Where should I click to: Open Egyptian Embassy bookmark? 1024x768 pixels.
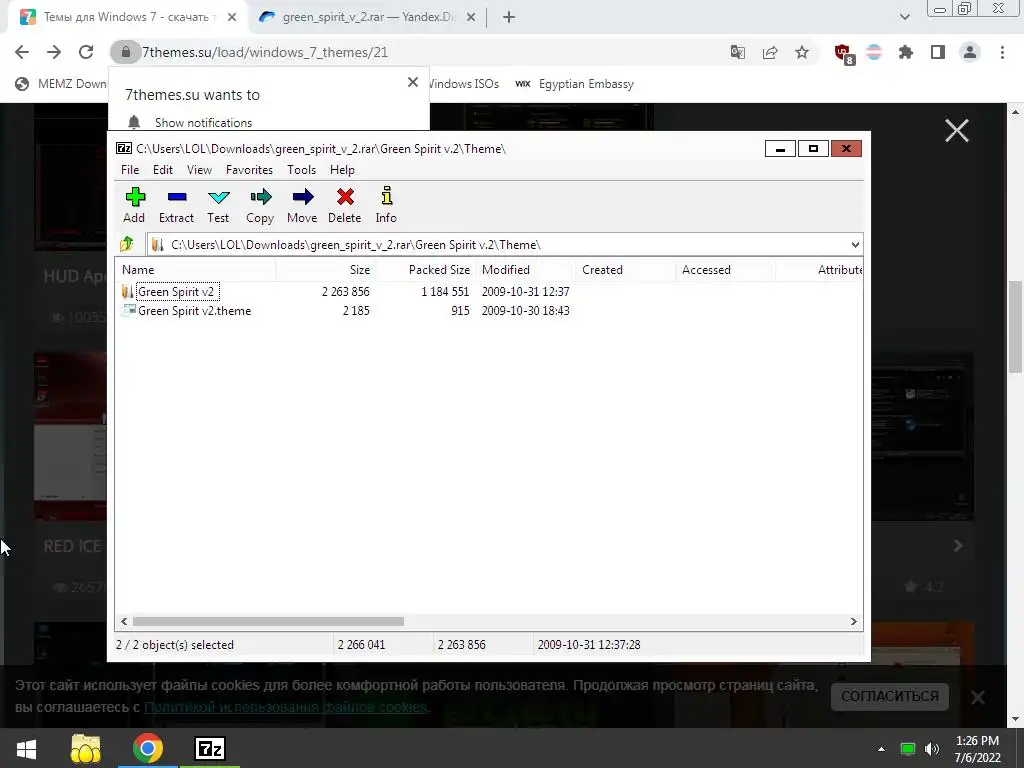tap(574, 84)
